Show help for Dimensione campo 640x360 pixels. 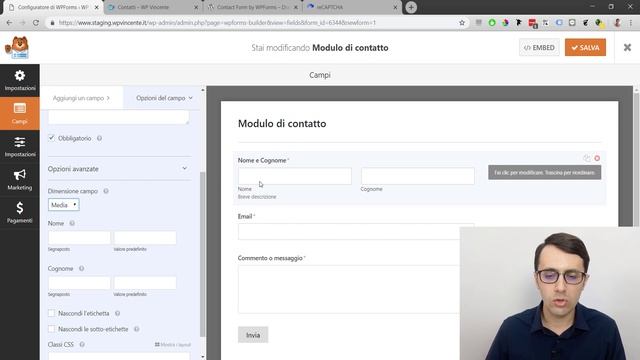(106, 191)
